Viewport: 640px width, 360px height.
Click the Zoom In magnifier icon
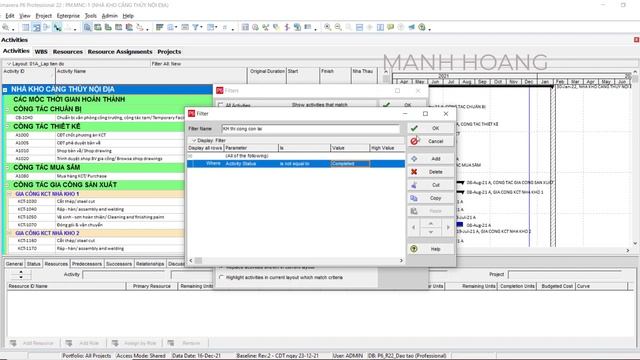pyautogui.click(x=327, y=27)
